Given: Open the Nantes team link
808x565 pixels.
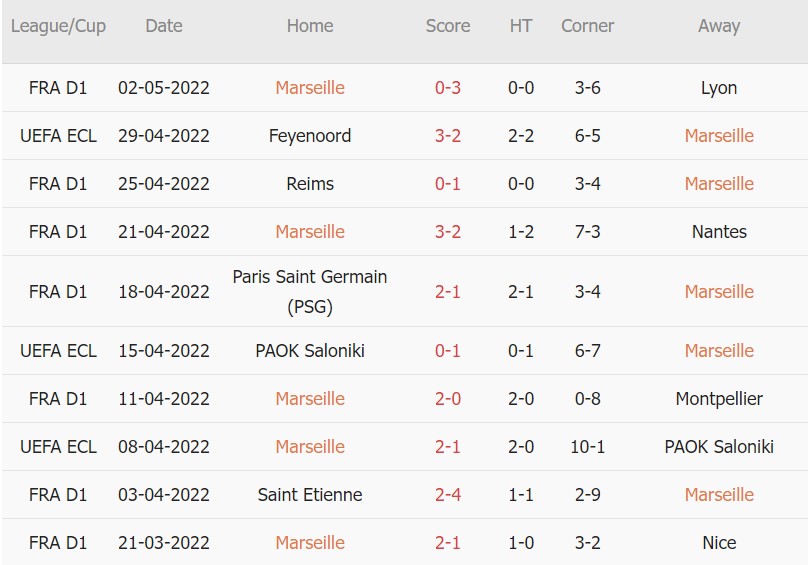Looking at the screenshot, I should pyautogui.click(x=719, y=232).
